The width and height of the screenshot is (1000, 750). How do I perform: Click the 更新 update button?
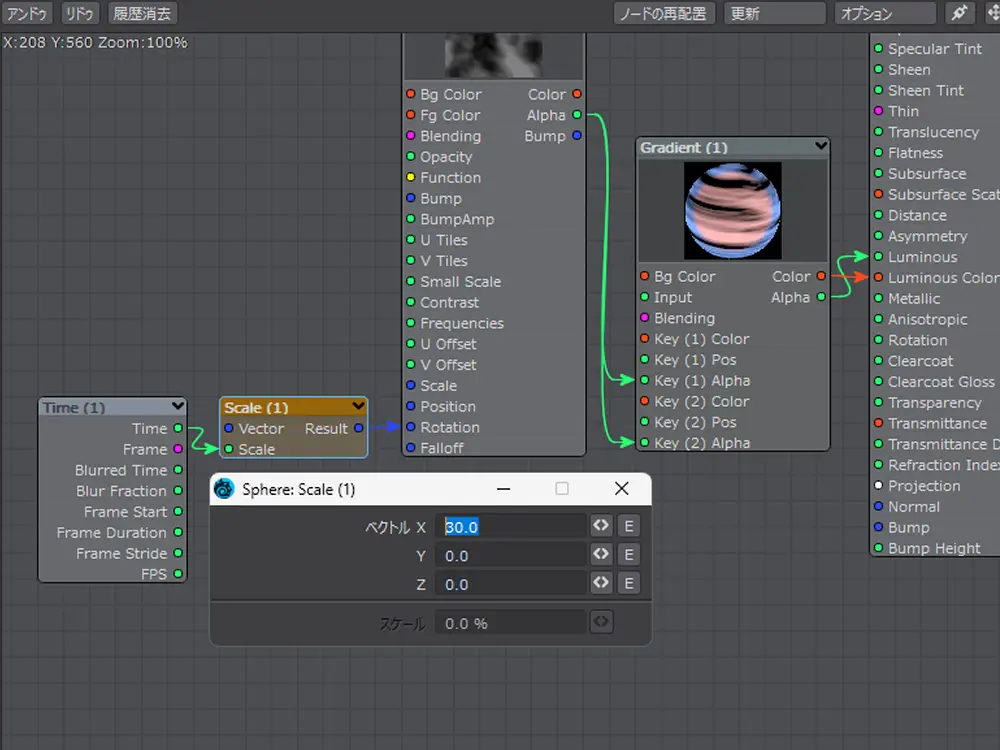point(775,14)
